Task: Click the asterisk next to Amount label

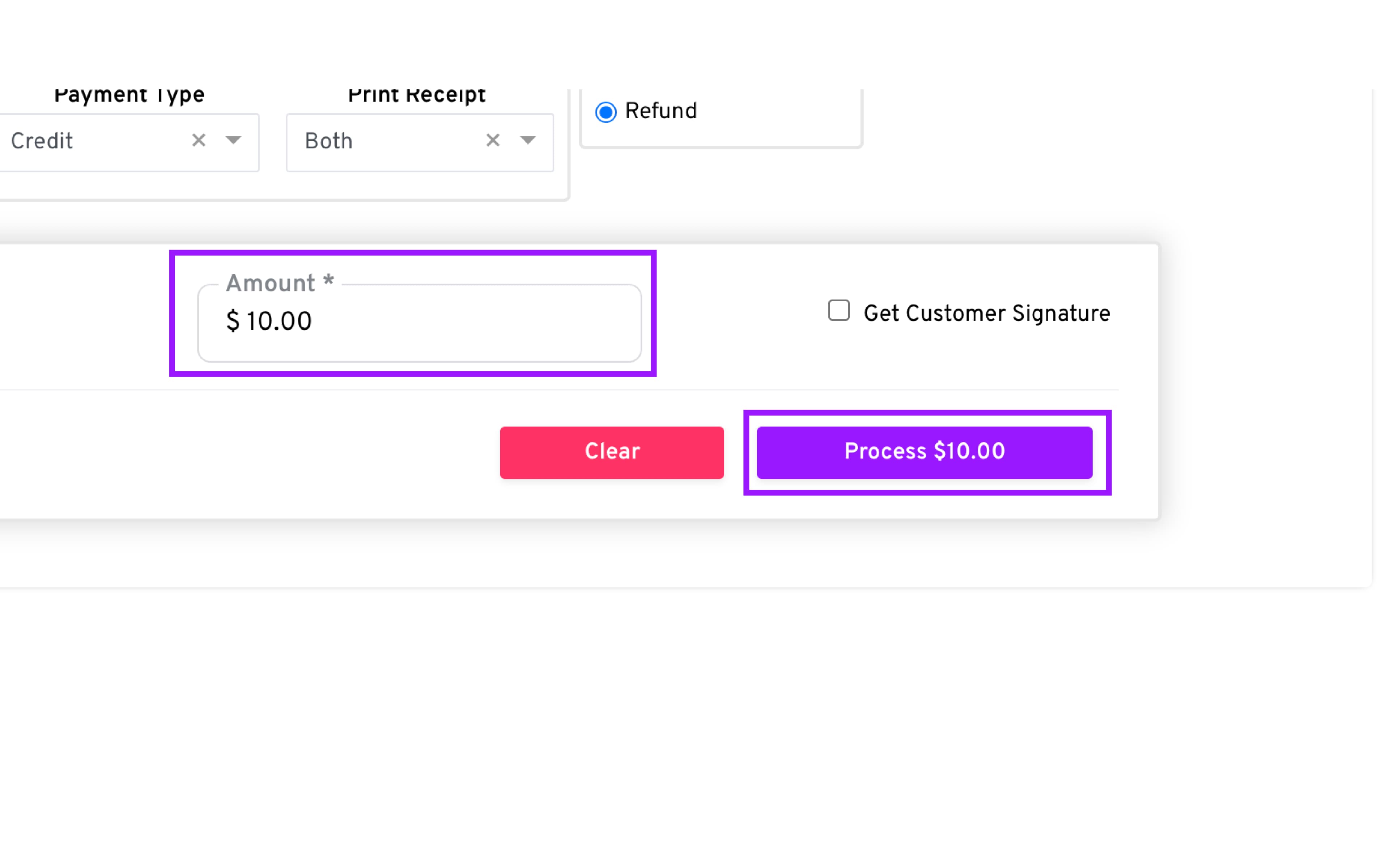Action: tap(328, 281)
